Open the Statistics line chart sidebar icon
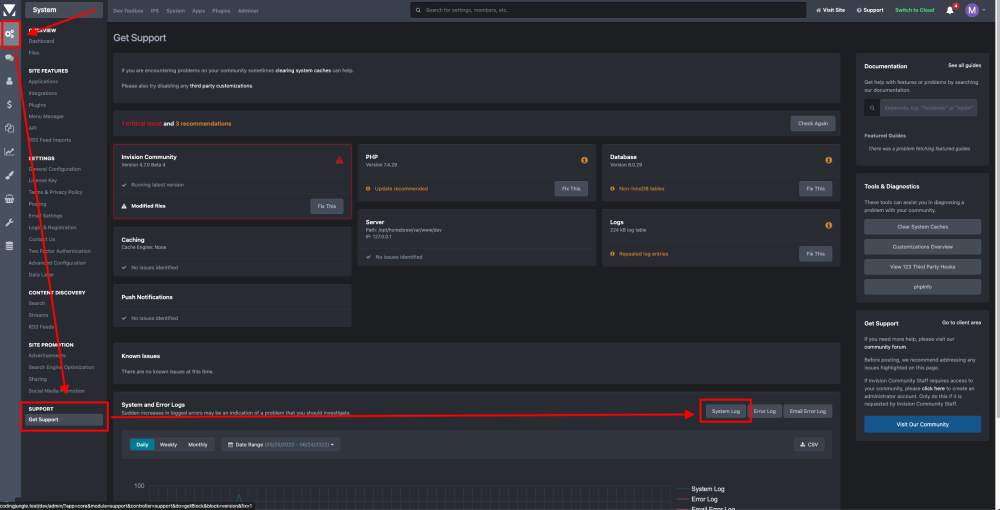The height and width of the screenshot is (510, 1000). coord(9,152)
